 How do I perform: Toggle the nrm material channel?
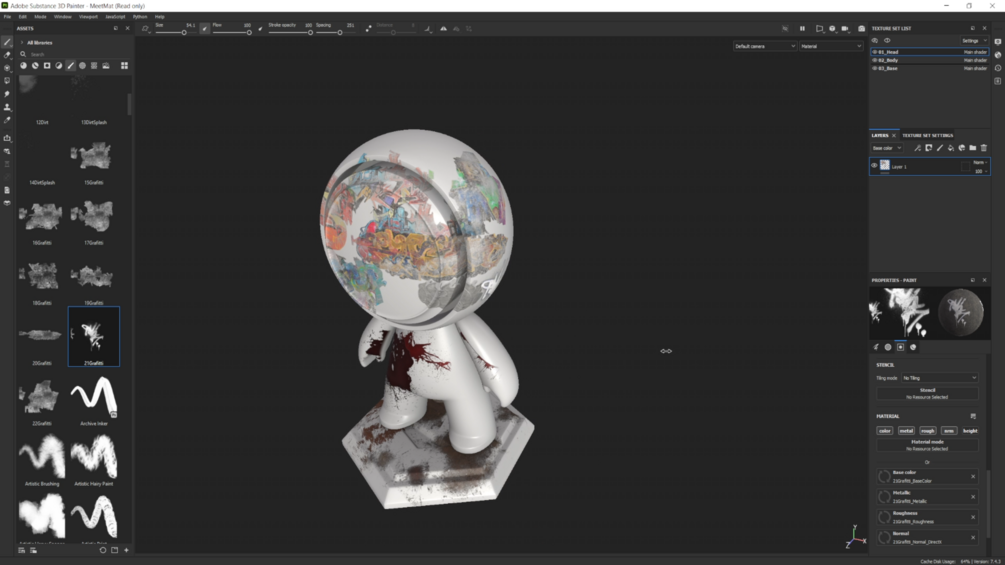point(949,431)
